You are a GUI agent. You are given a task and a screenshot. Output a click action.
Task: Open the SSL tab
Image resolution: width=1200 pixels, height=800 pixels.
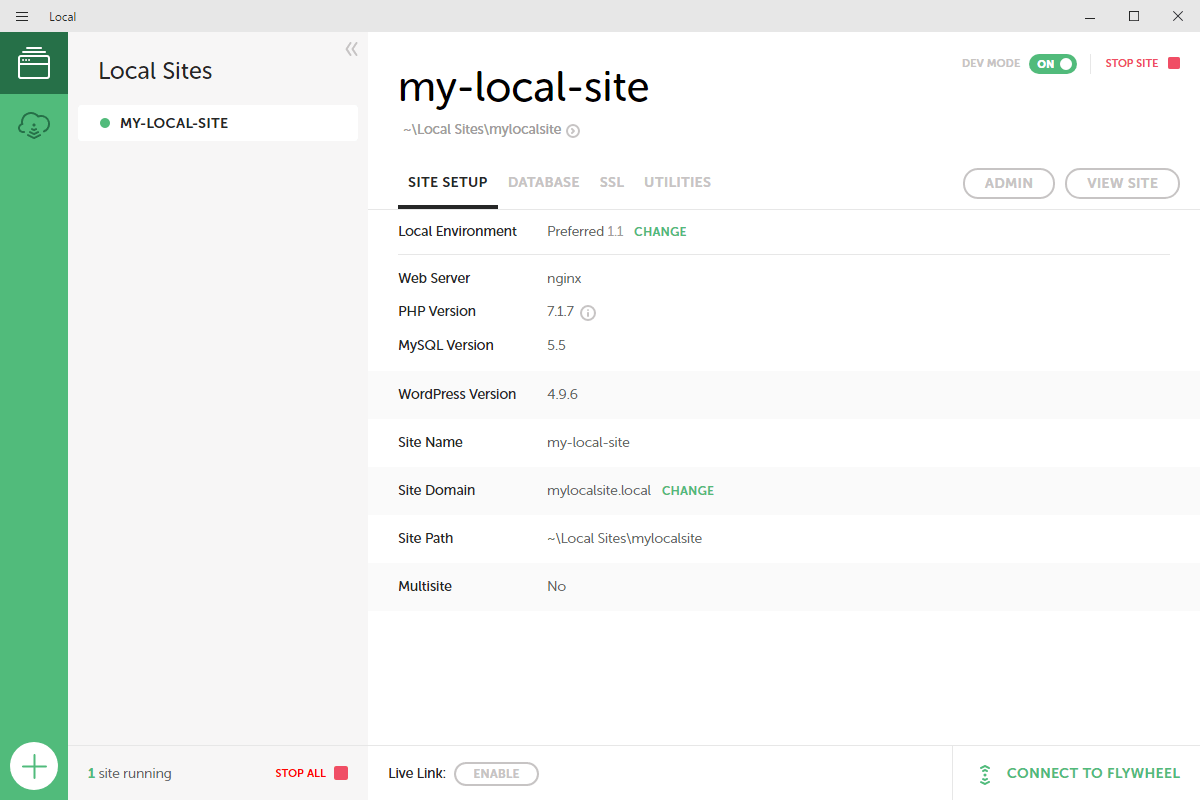click(x=612, y=182)
